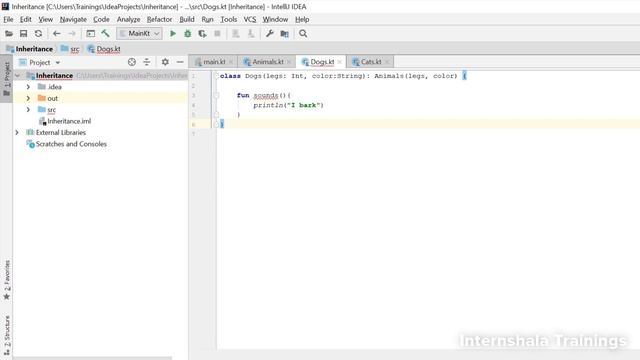Click the Stop square icon

(x=217, y=33)
